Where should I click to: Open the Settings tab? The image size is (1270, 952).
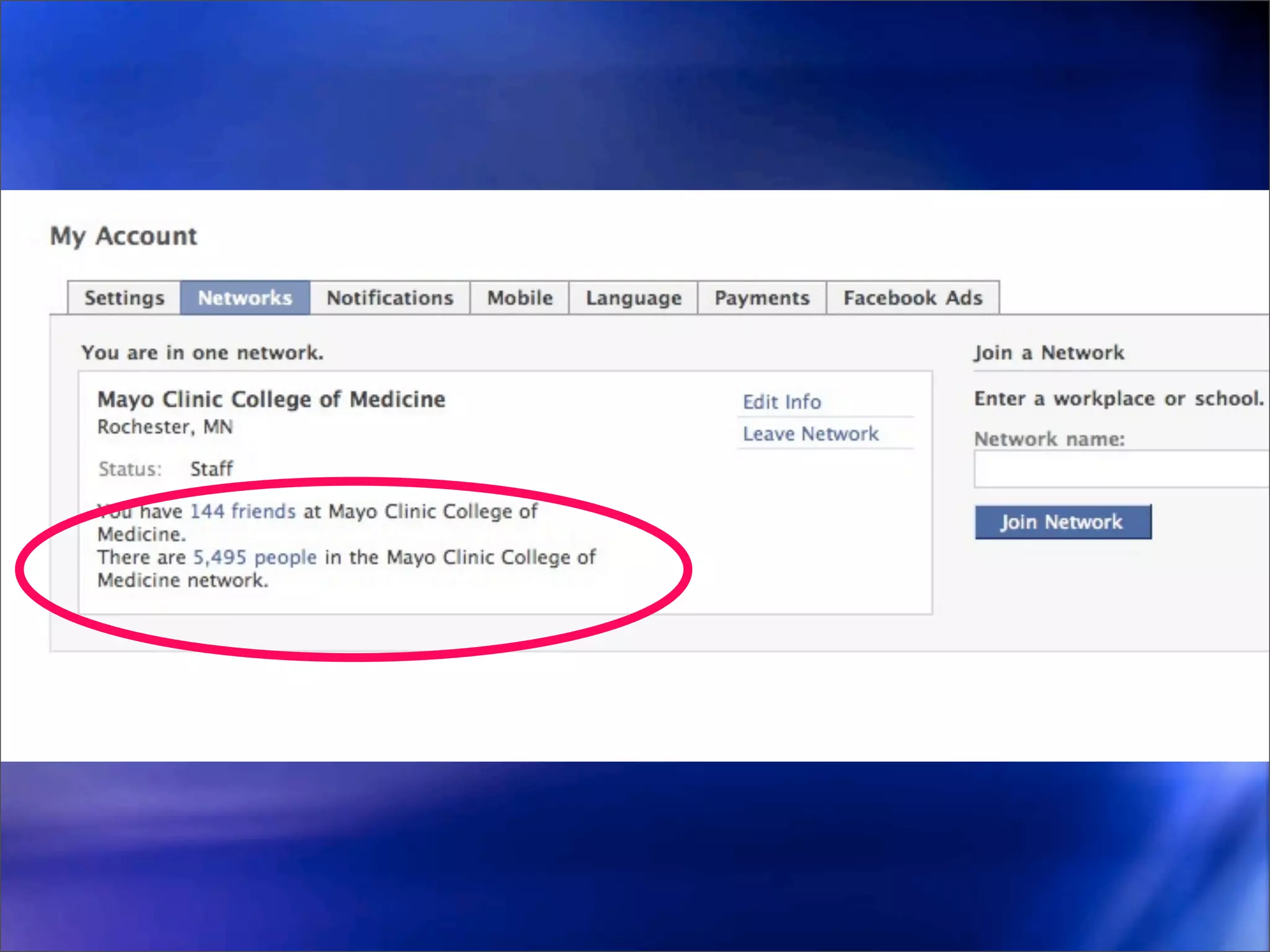[124, 298]
